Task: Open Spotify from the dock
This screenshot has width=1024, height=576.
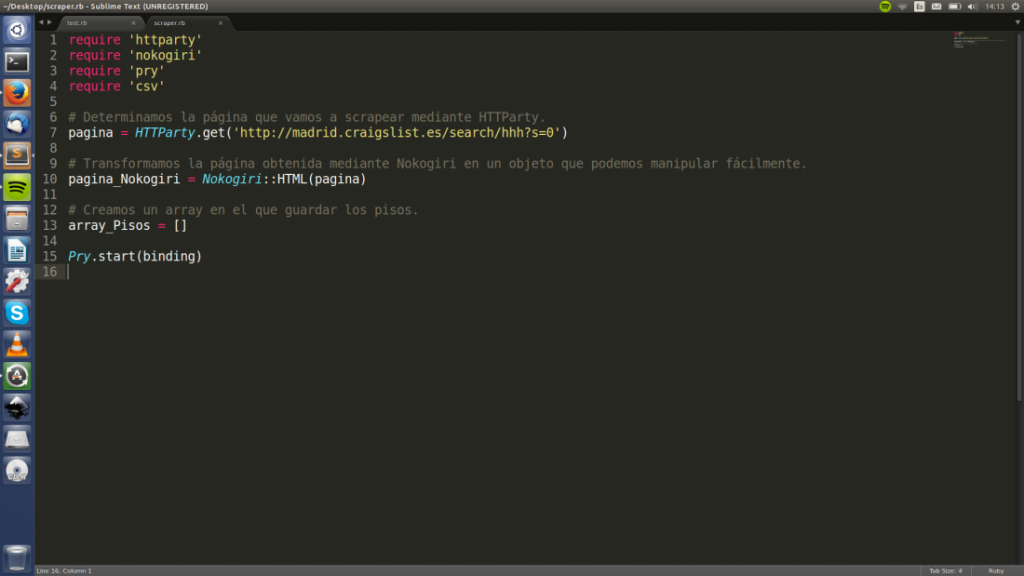Action: tap(17, 187)
